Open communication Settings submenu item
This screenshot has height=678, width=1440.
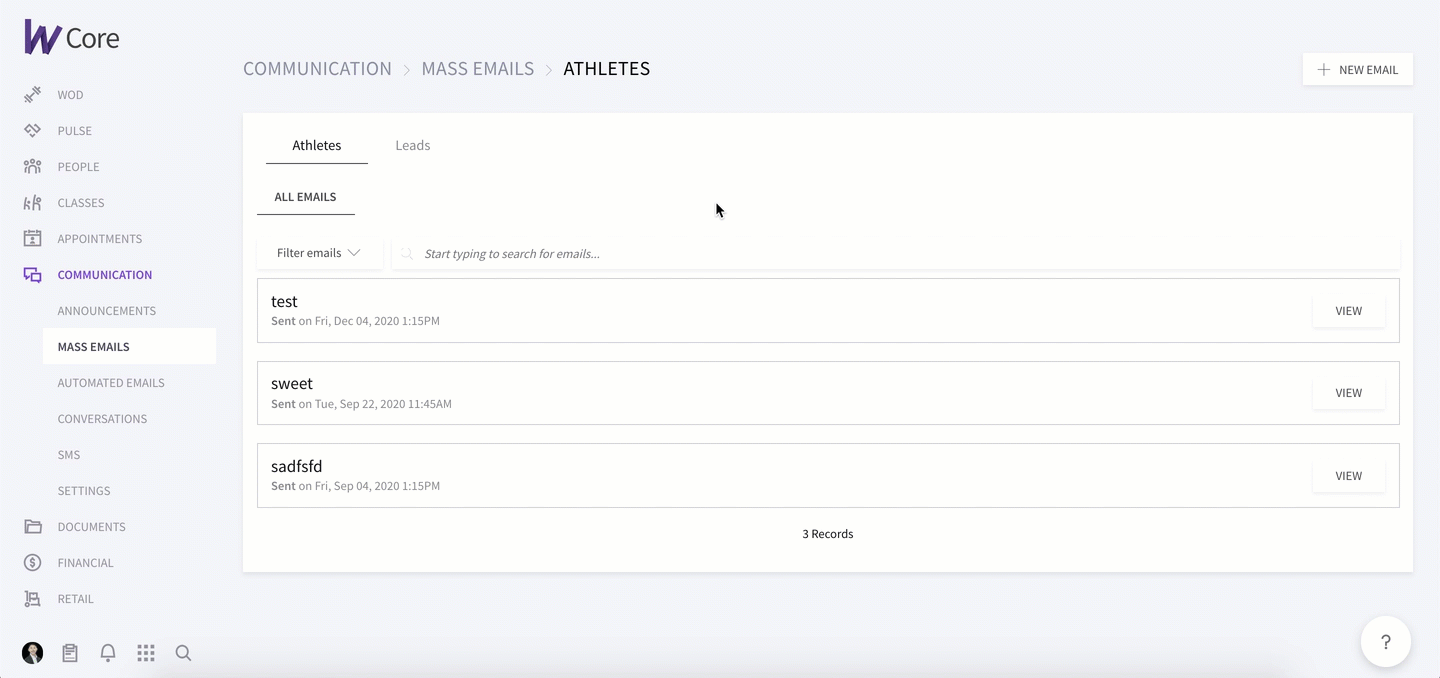point(84,491)
